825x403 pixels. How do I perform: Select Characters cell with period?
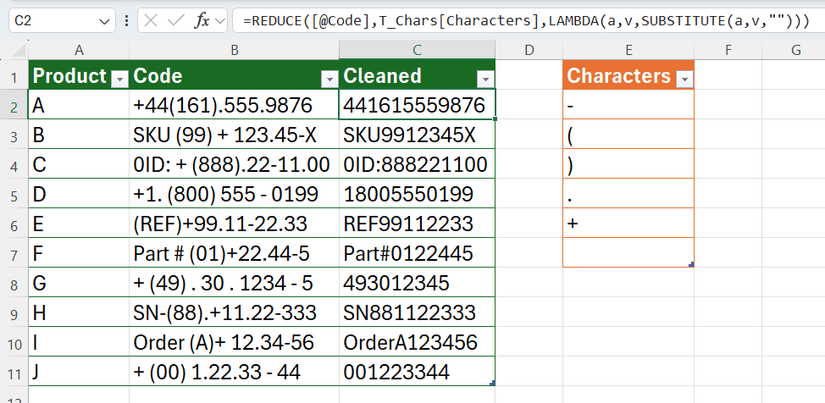tap(628, 194)
